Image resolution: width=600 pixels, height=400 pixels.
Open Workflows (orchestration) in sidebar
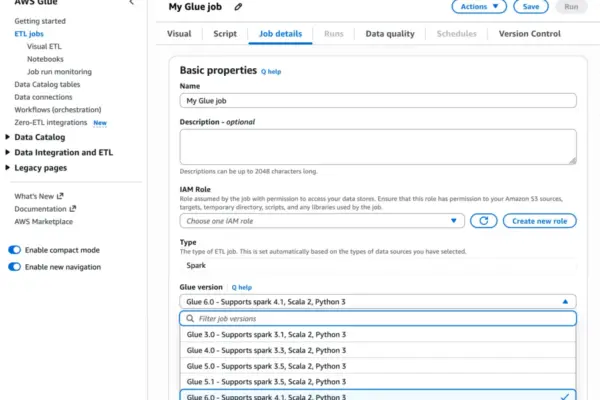[x=58, y=109]
